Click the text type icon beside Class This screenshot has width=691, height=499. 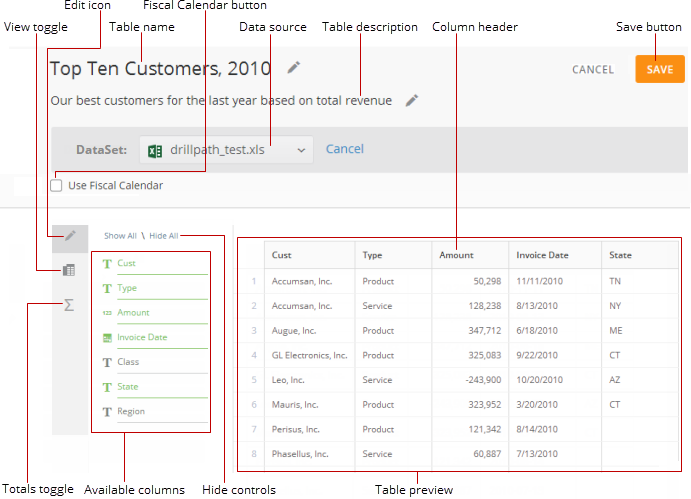107,362
